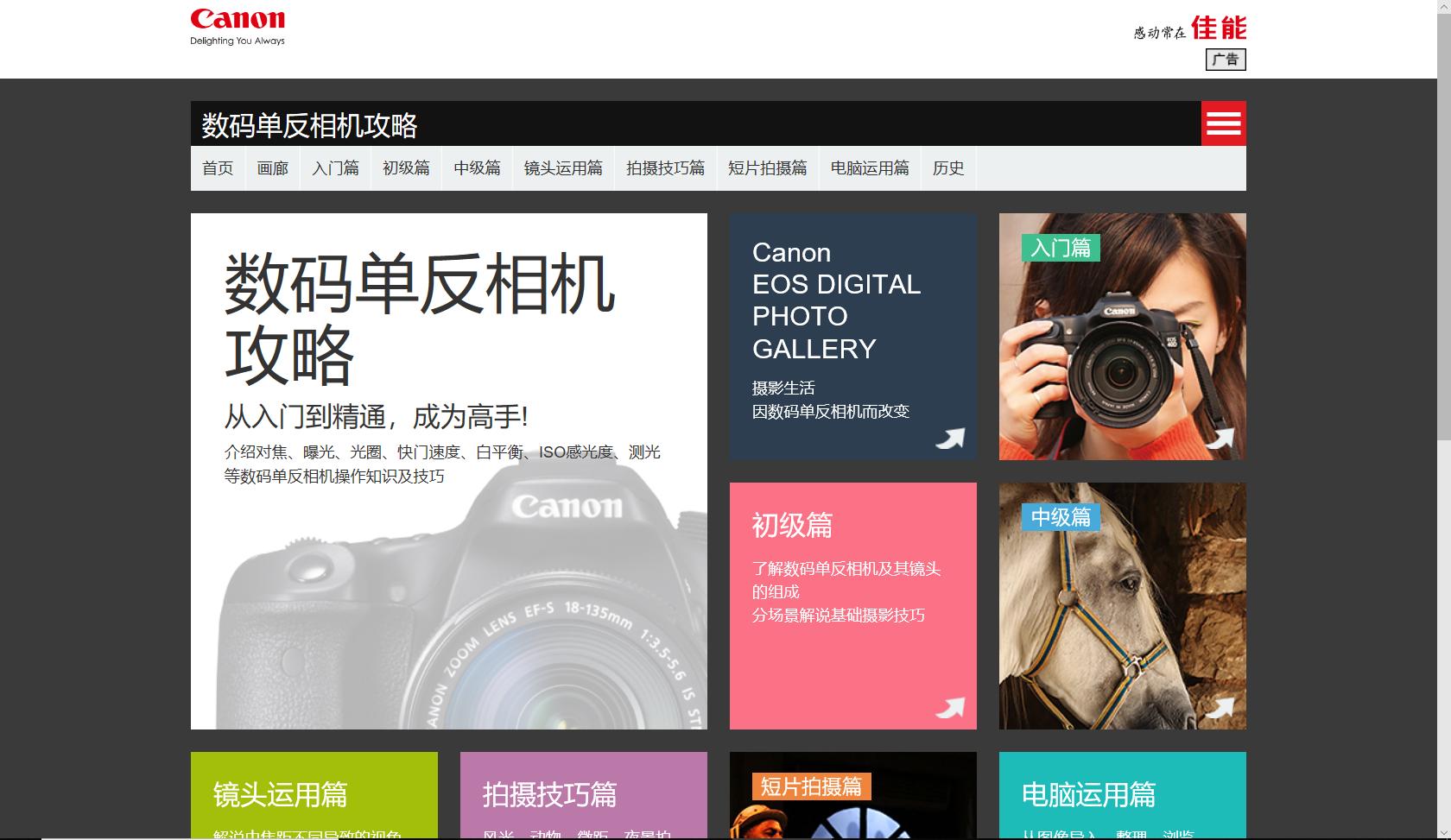Click the 入门篇 green label on the photo
The width and height of the screenshot is (1451, 840).
(1061, 248)
